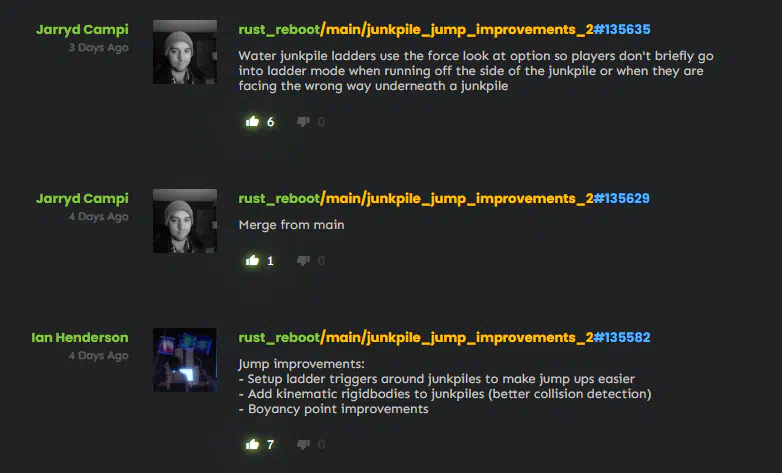Like commit #135635 with thumbs up
This screenshot has height=473, width=782.
[252, 121]
